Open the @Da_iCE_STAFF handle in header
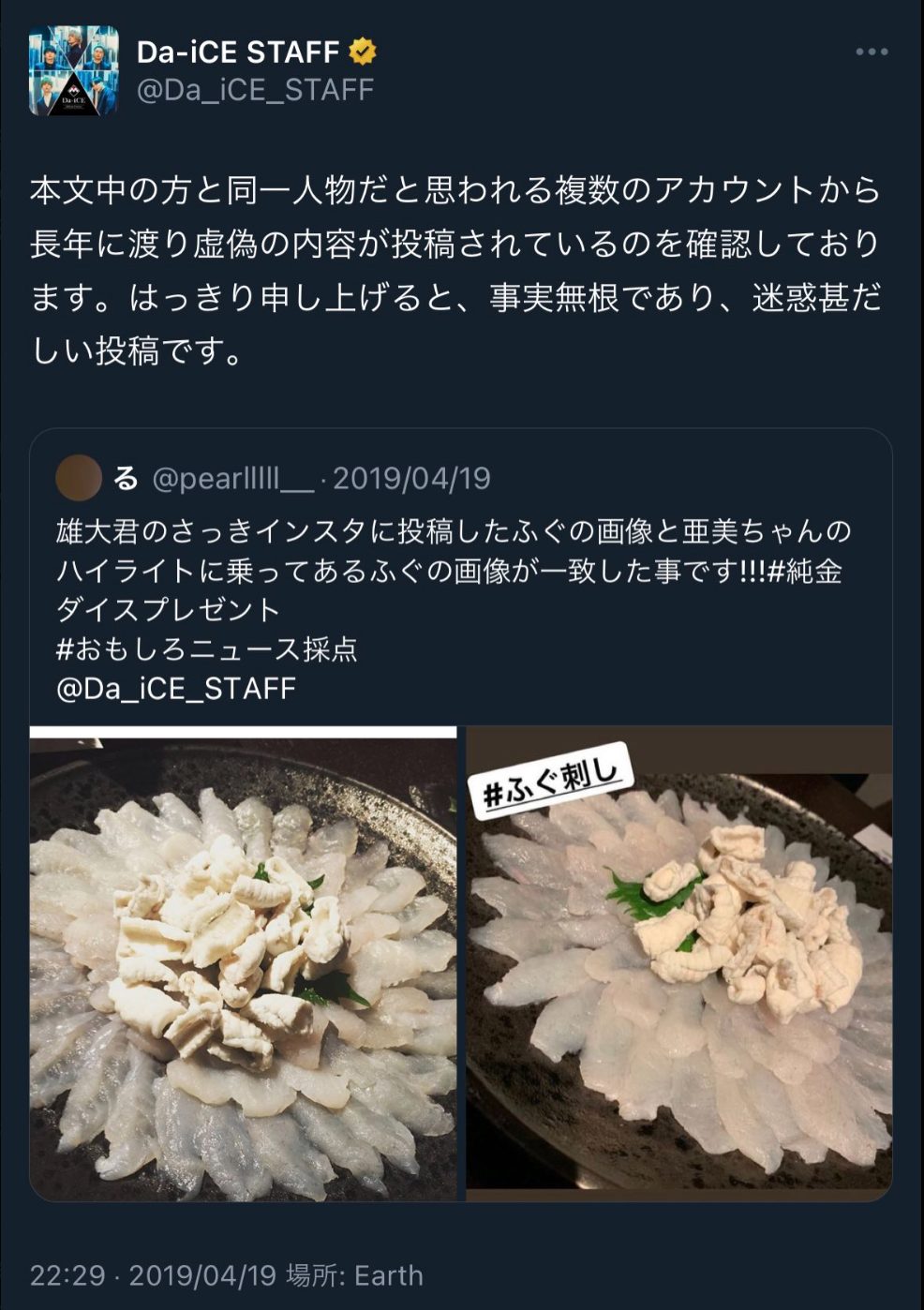The image size is (924, 1310). [255, 89]
